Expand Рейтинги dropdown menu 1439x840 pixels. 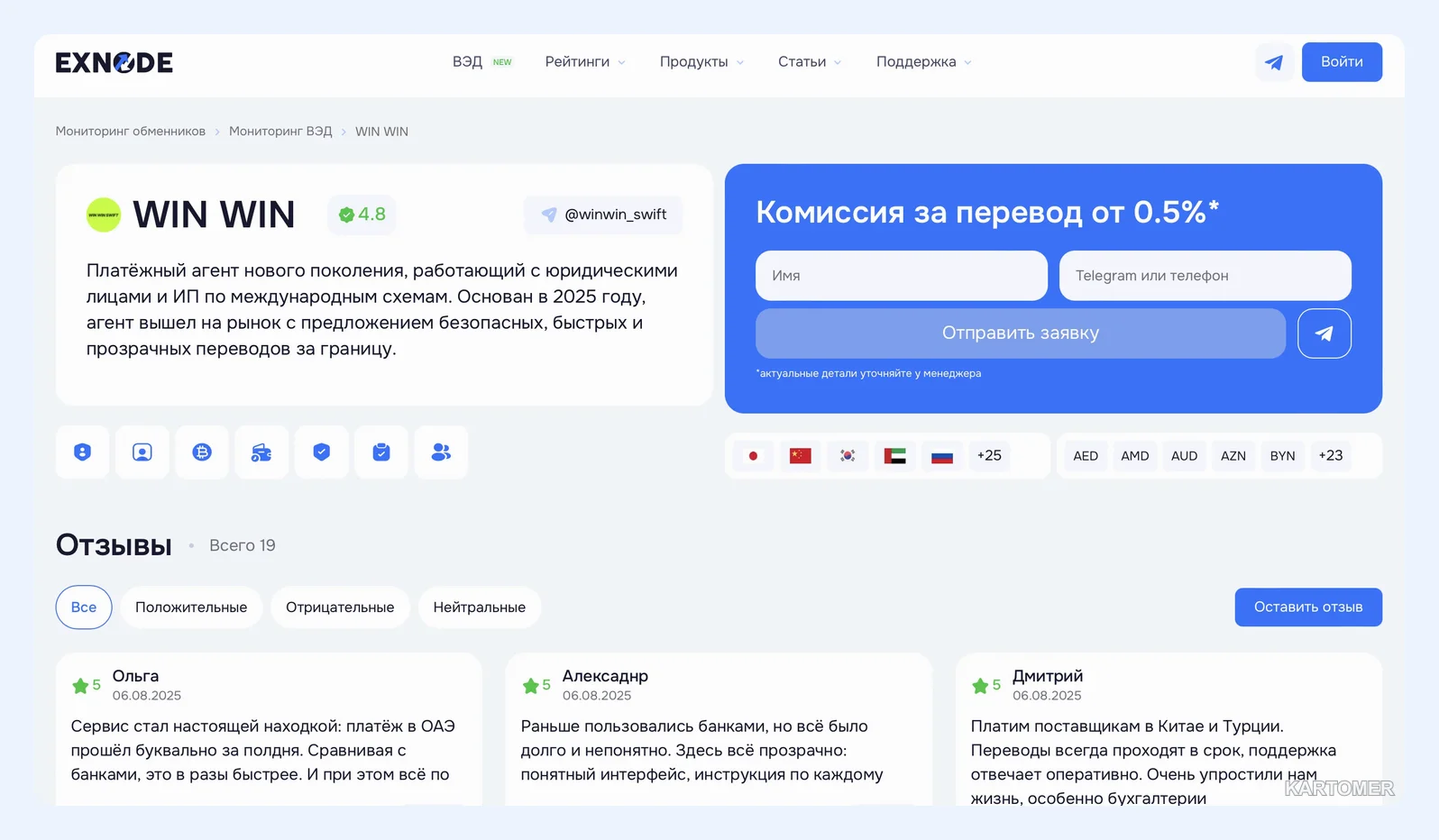coord(585,62)
